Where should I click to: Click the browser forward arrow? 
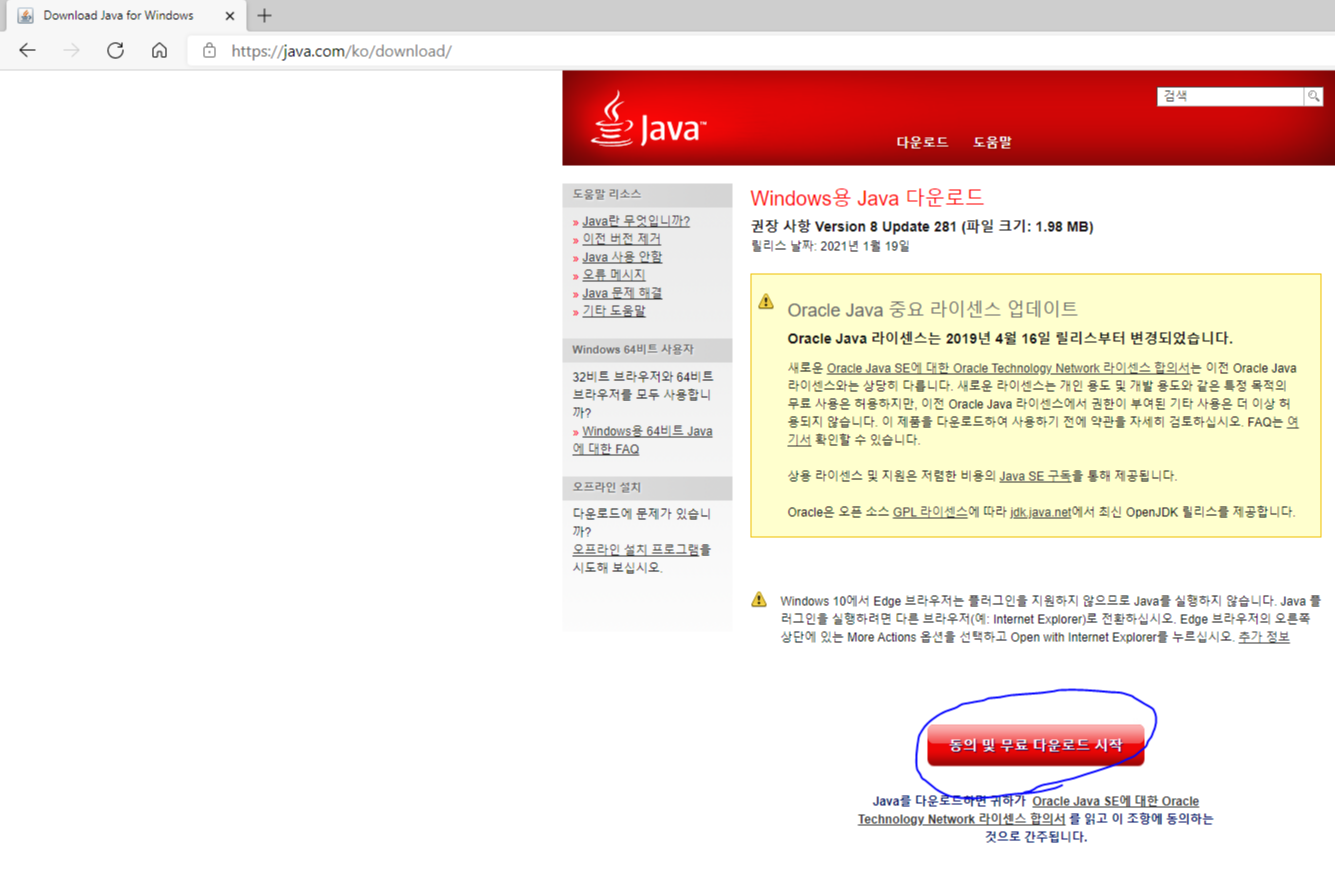coord(71,50)
